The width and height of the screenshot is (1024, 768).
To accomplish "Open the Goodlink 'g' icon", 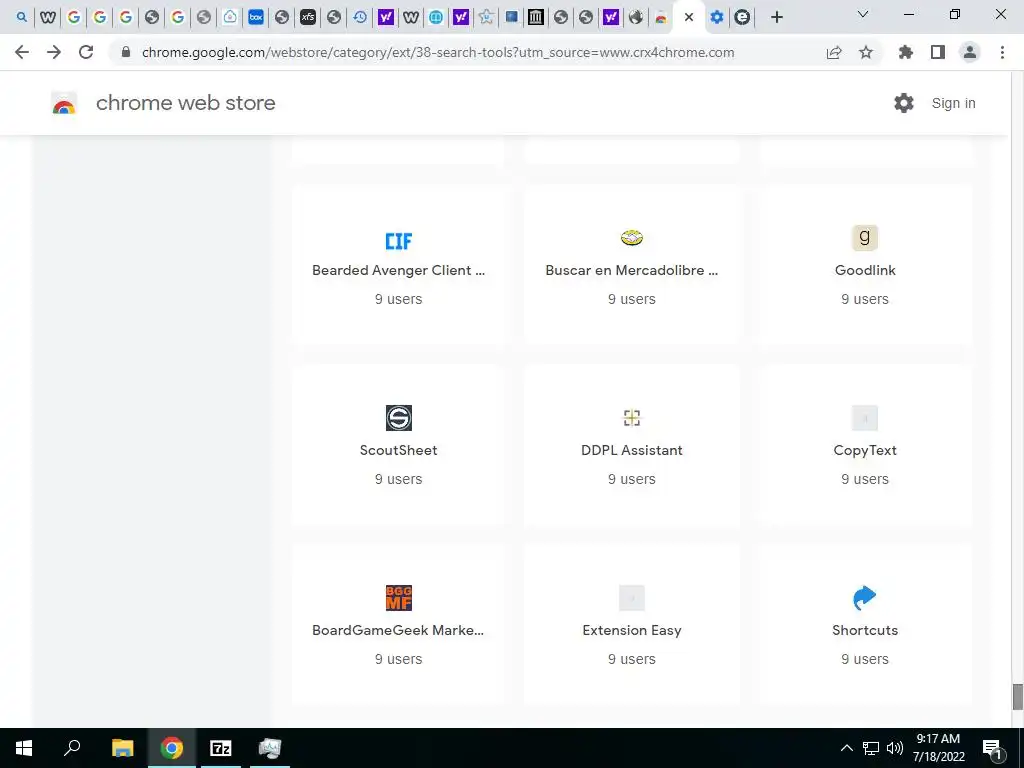I will pyautogui.click(x=865, y=238).
